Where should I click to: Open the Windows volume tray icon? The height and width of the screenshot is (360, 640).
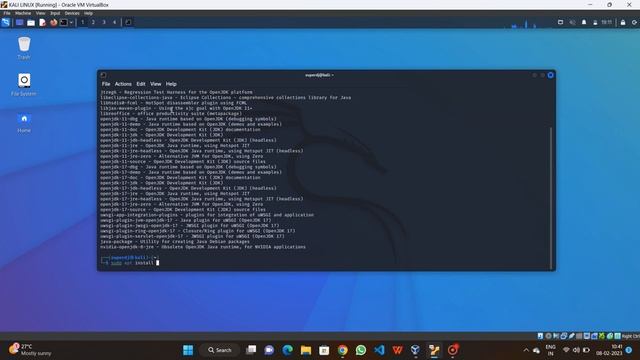(x=576, y=350)
